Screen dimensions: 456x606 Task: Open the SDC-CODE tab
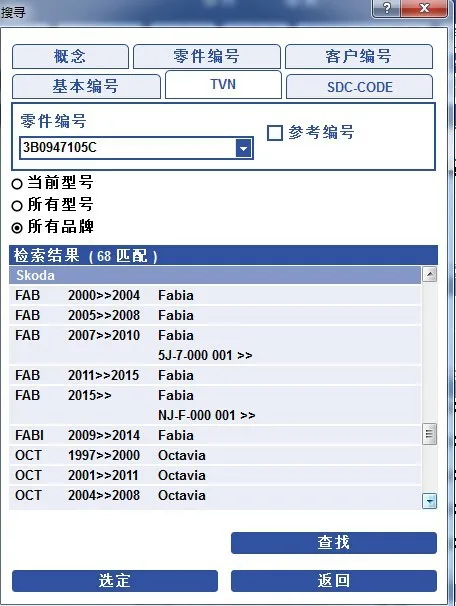tap(359, 87)
